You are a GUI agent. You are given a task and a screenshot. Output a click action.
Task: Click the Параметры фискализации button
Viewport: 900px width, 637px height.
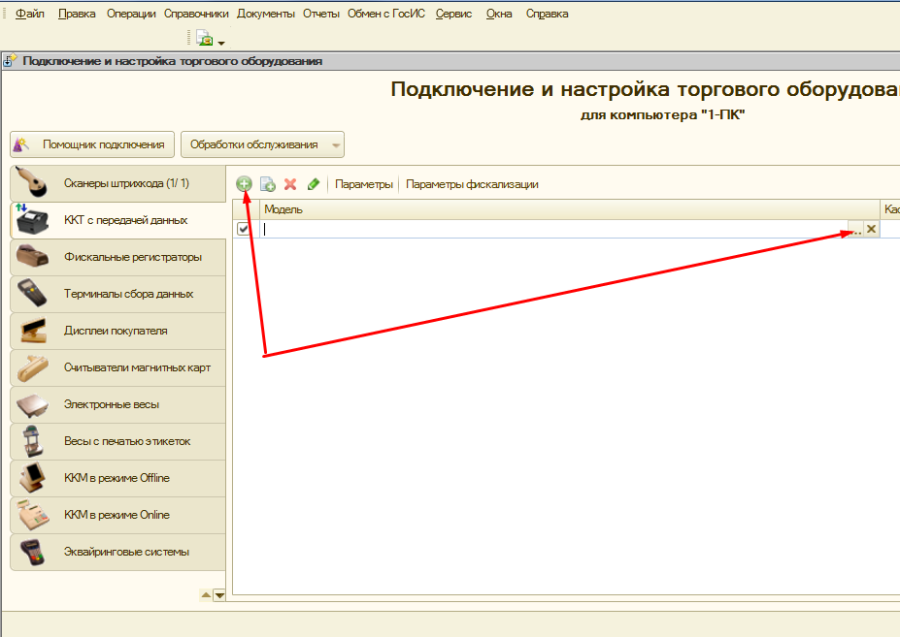click(x=472, y=184)
